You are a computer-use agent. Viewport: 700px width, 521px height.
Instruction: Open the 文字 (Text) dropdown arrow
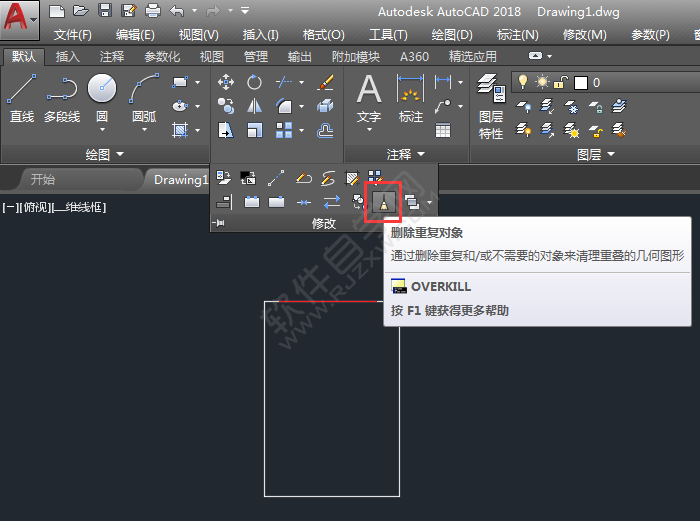point(369,130)
